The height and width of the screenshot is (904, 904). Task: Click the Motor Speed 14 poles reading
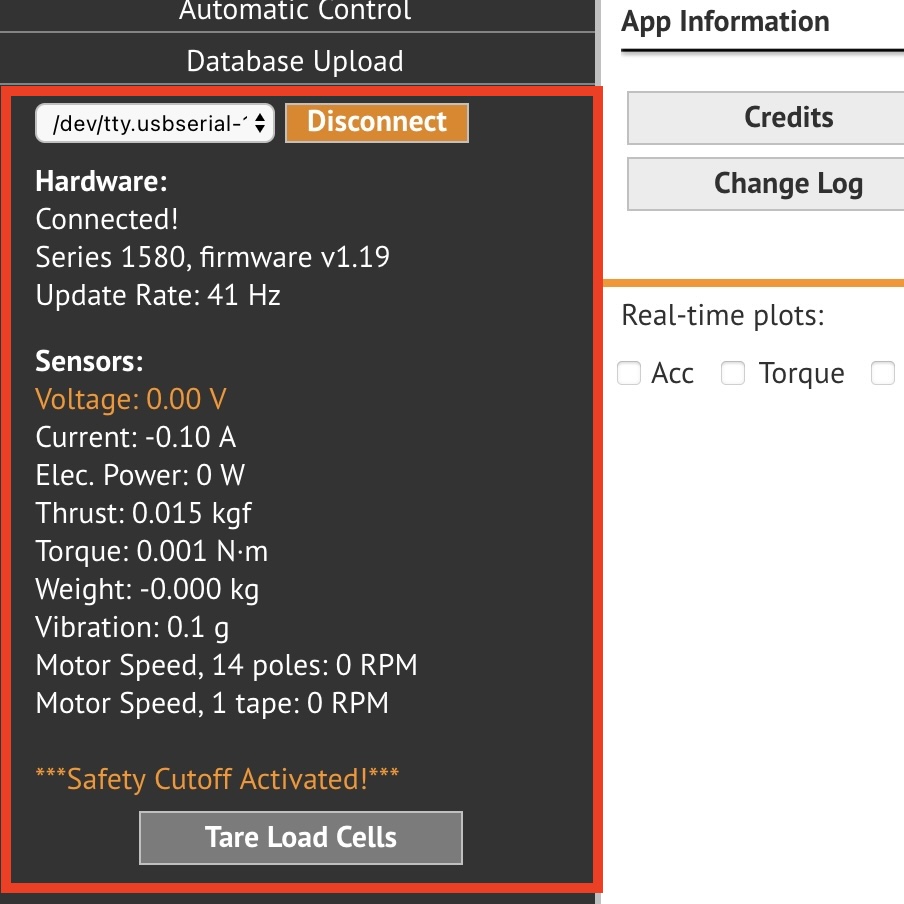pyautogui.click(x=226, y=665)
